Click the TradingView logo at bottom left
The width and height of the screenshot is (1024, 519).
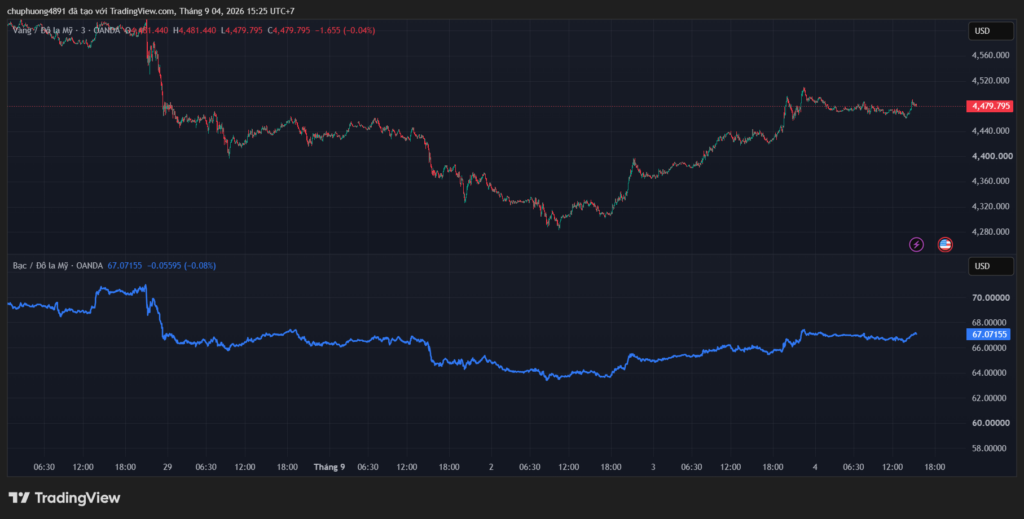[64, 497]
